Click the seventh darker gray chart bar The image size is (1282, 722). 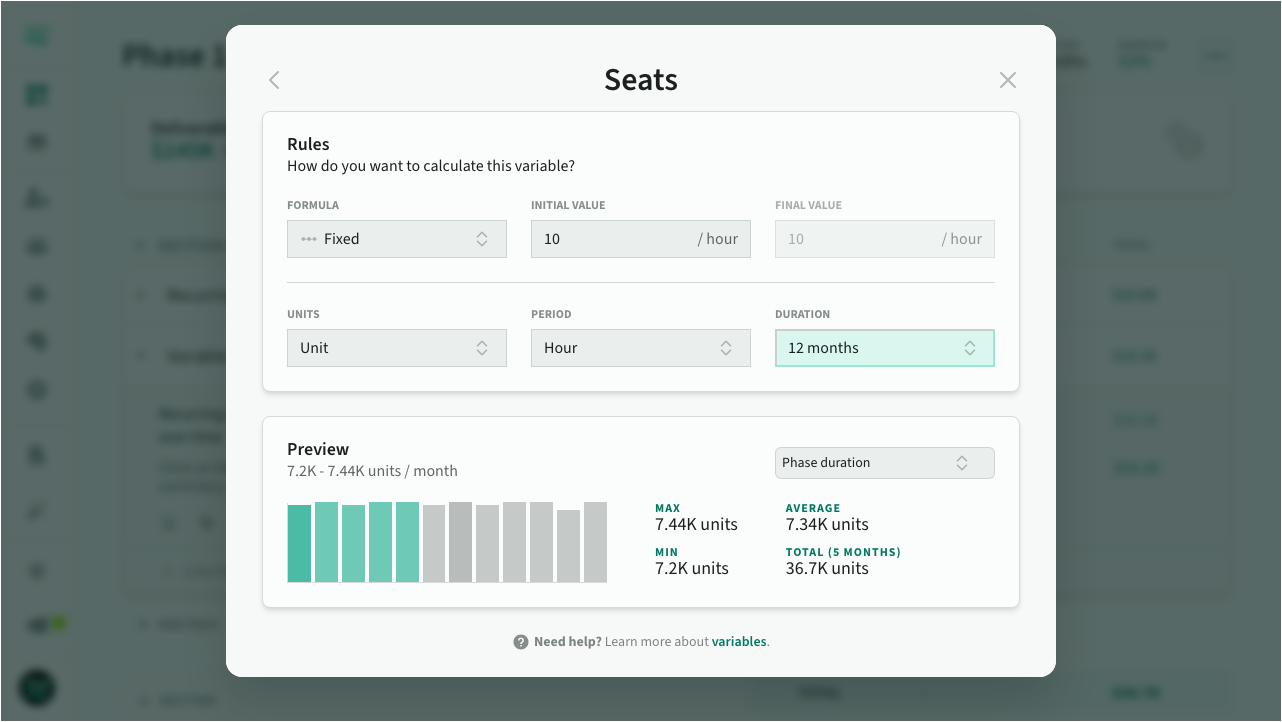pos(460,542)
